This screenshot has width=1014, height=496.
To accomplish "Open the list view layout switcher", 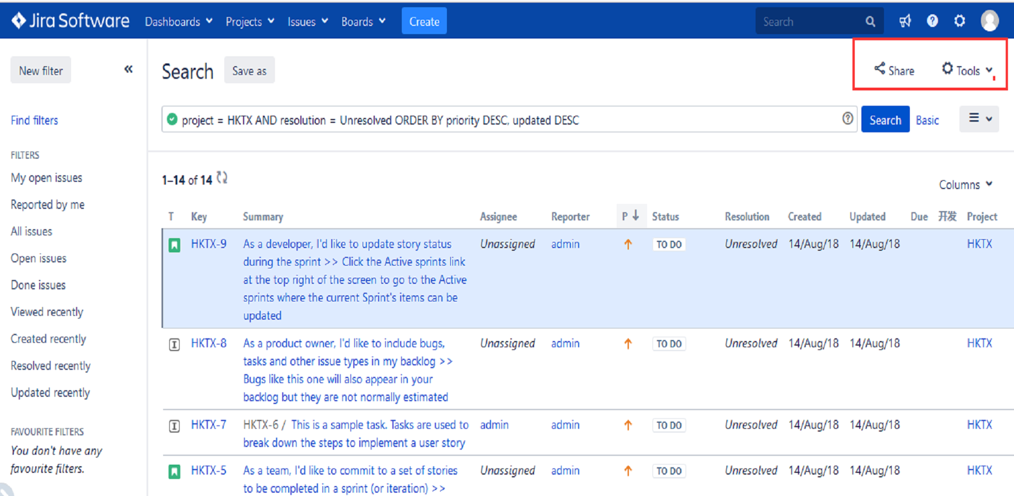I will coord(980,119).
